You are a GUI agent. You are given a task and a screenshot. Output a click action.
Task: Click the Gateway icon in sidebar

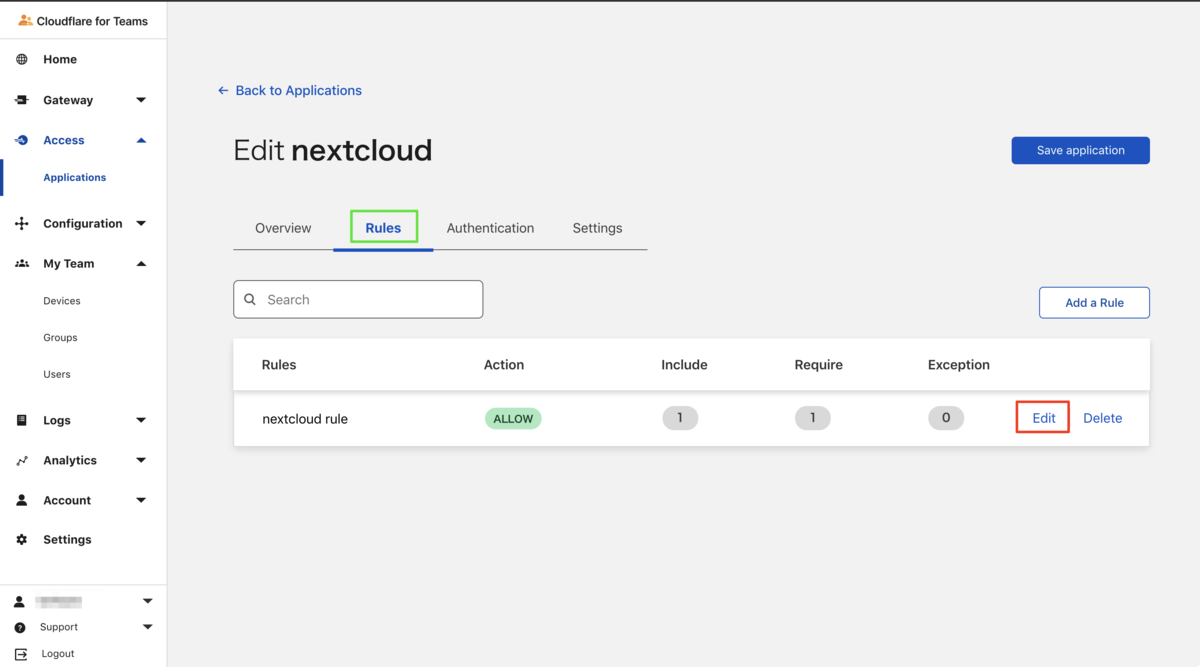22,100
